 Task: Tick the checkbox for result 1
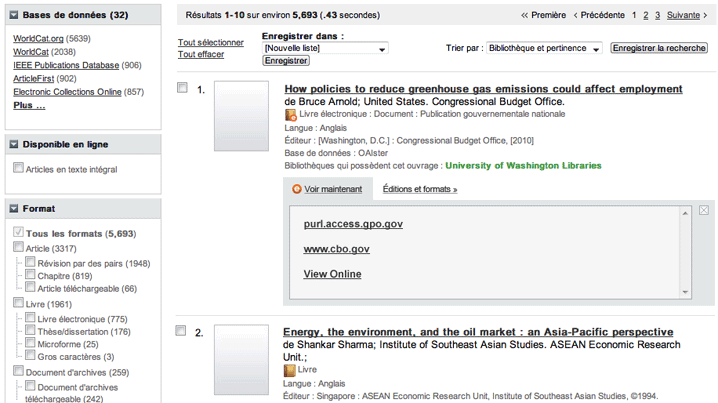click(x=182, y=88)
